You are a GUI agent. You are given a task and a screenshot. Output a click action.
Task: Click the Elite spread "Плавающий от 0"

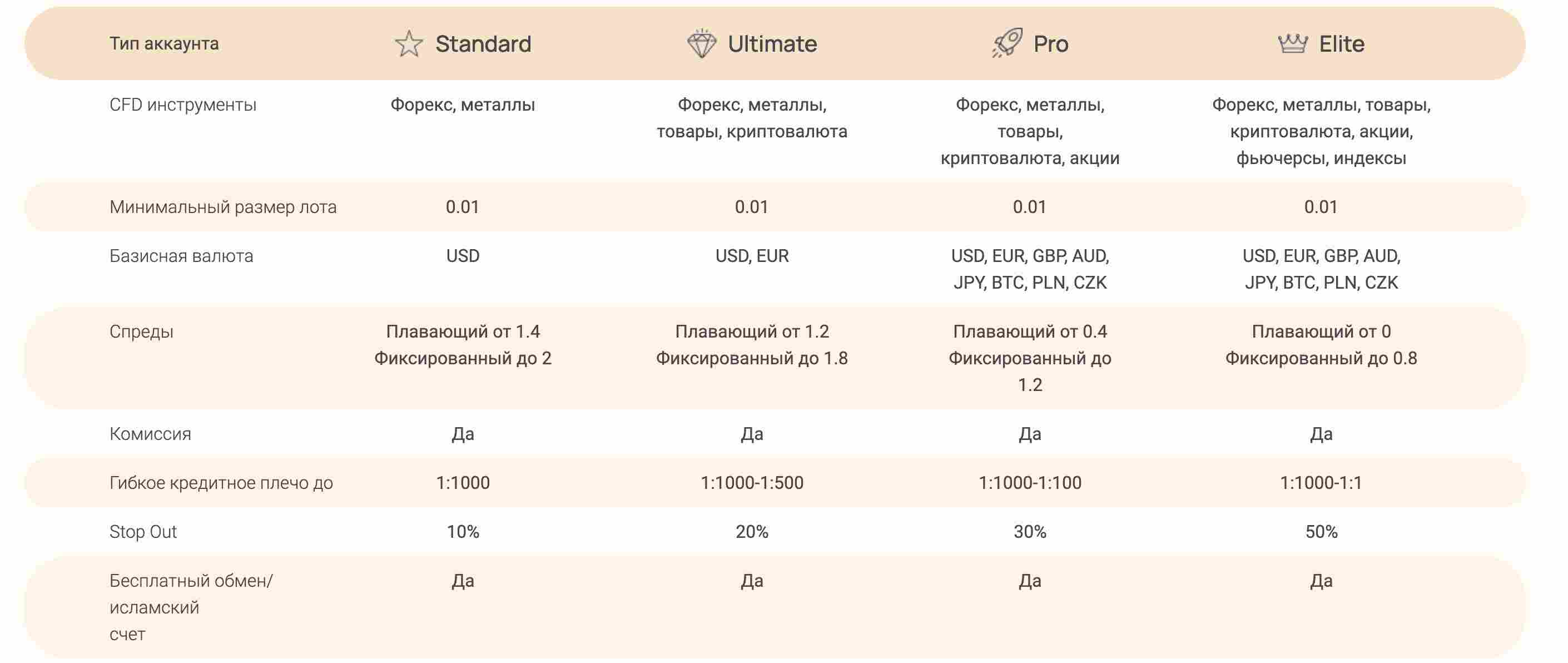pyautogui.click(x=1321, y=332)
